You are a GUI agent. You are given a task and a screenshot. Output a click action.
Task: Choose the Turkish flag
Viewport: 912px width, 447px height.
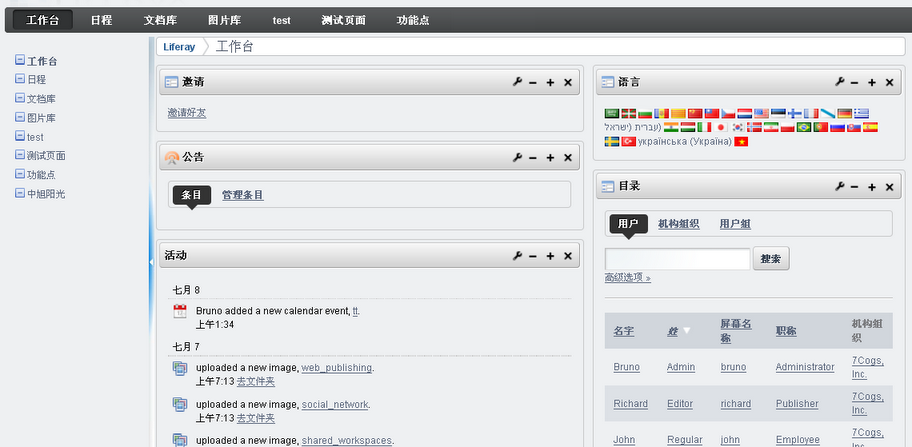629,142
